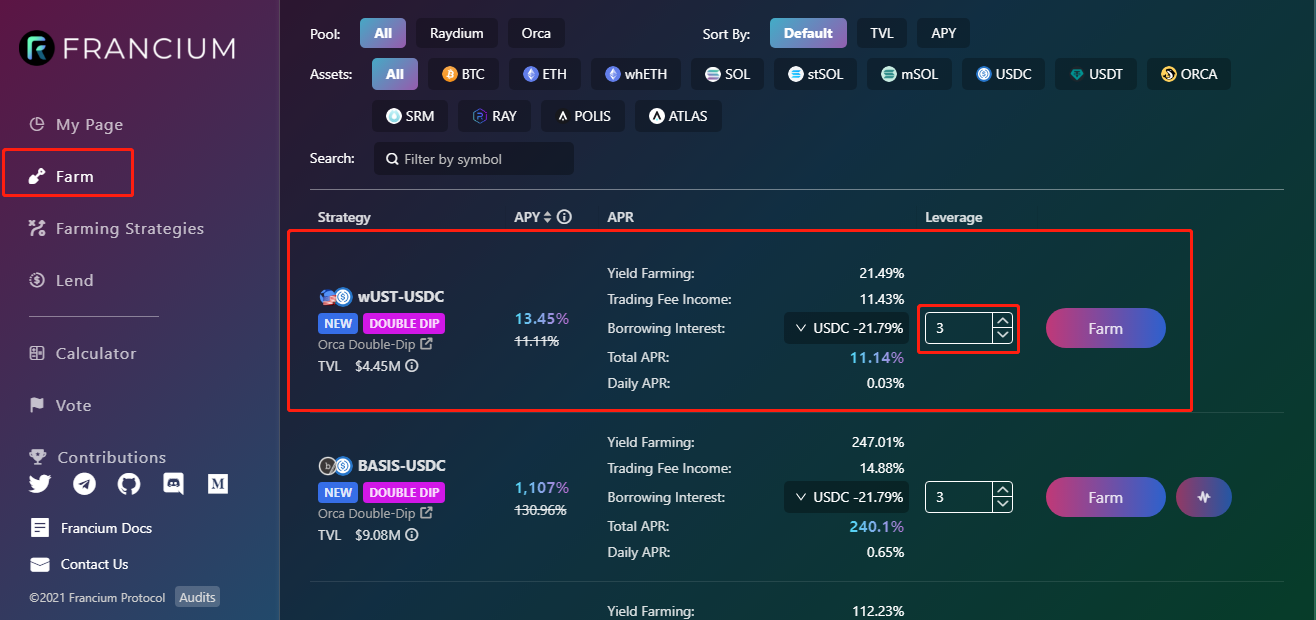The height and width of the screenshot is (620, 1316).
Task: Filter assets by stSOL
Action: pos(815,74)
